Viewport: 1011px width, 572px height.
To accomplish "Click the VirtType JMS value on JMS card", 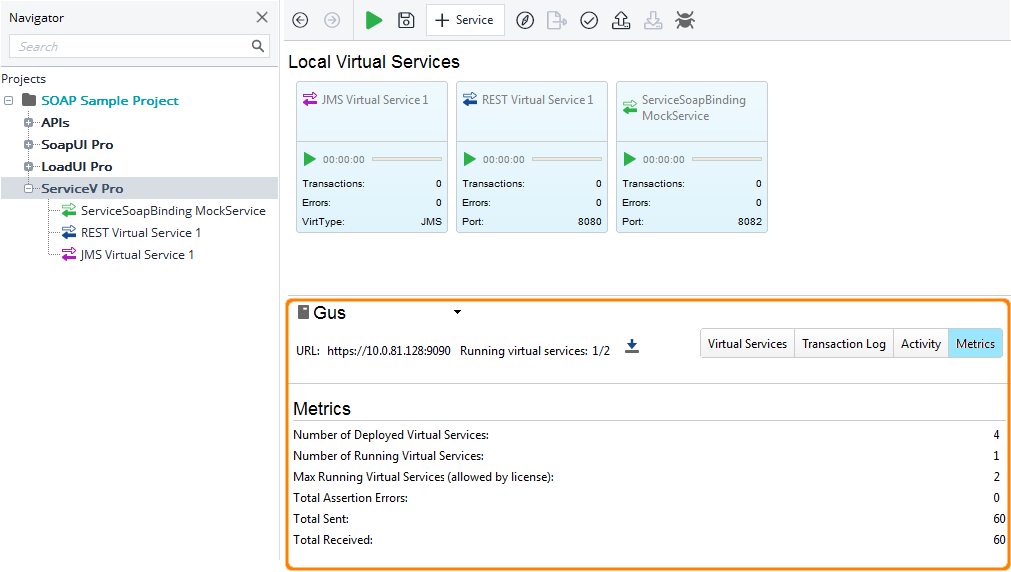I will (431, 221).
